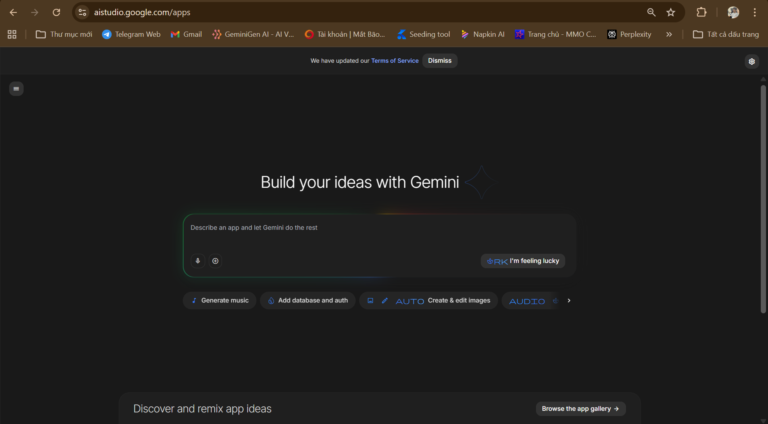This screenshot has height=424, width=768.
Task: Select the Add database and auth chip
Action: pyautogui.click(x=308, y=301)
